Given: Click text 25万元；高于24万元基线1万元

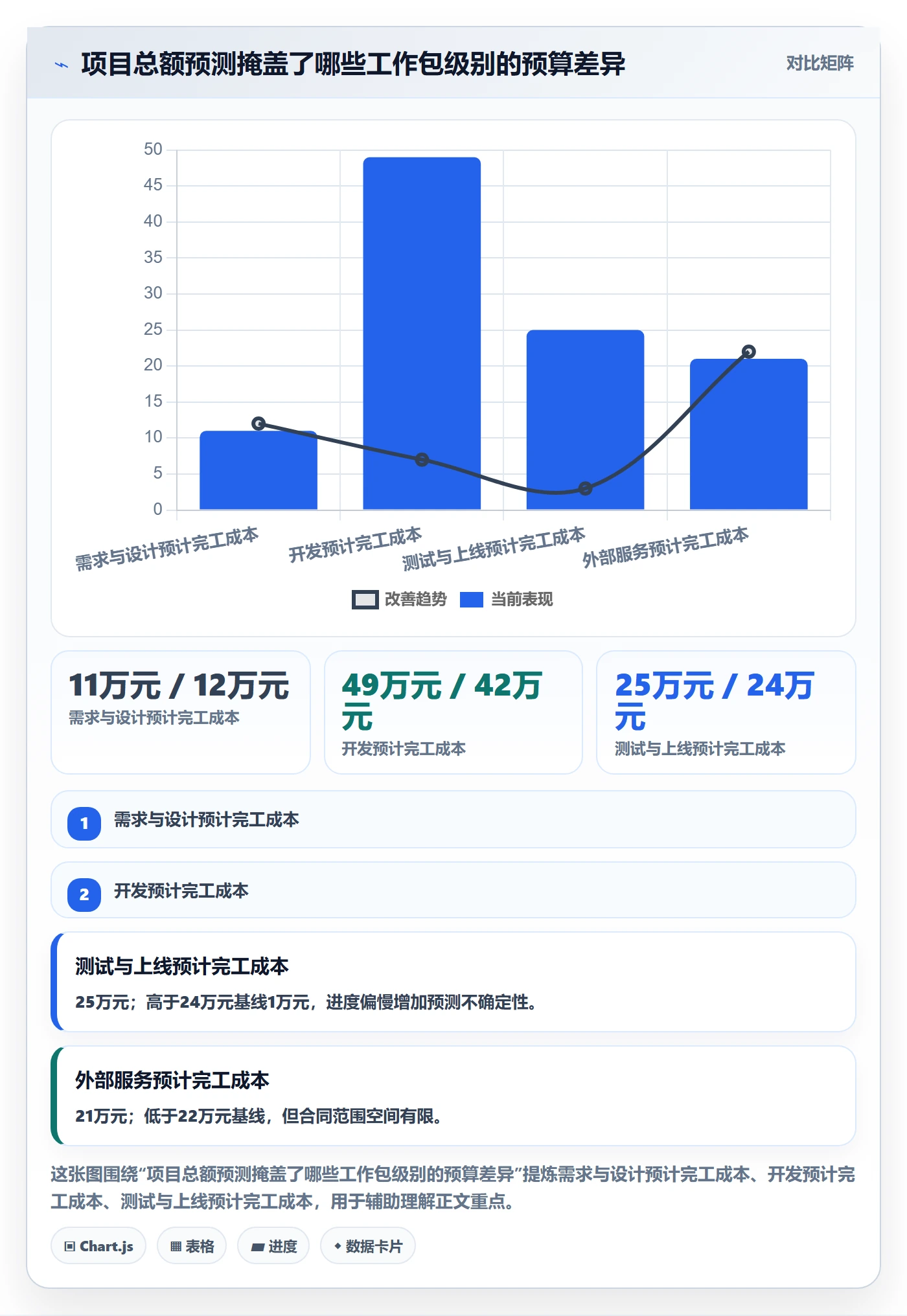Looking at the screenshot, I should click(192, 1003).
